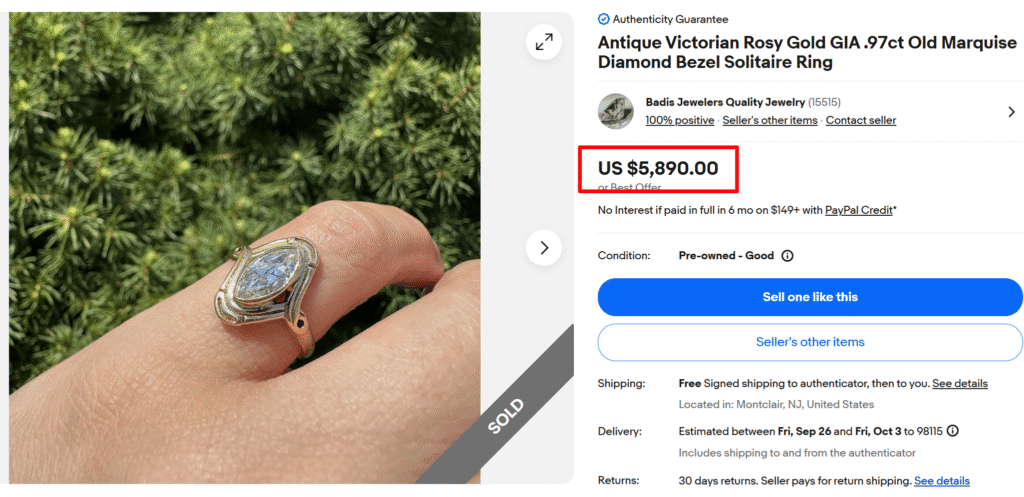
Task: Click the outlined Seller's other items button
Action: pyautogui.click(x=810, y=342)
